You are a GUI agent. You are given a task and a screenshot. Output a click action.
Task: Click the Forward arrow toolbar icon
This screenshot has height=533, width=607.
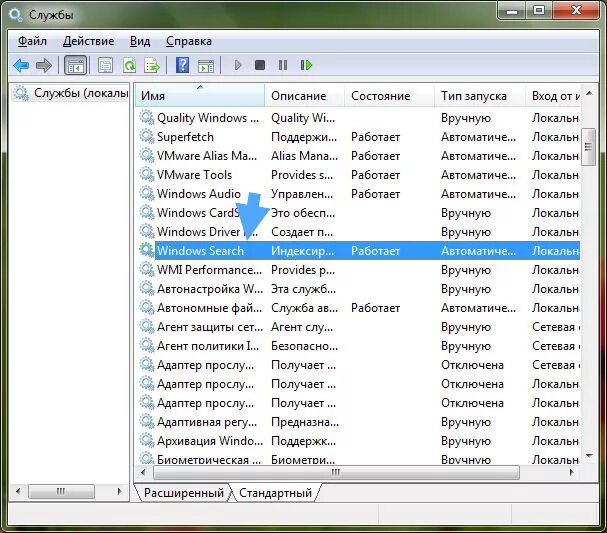(x=44, y=65)
